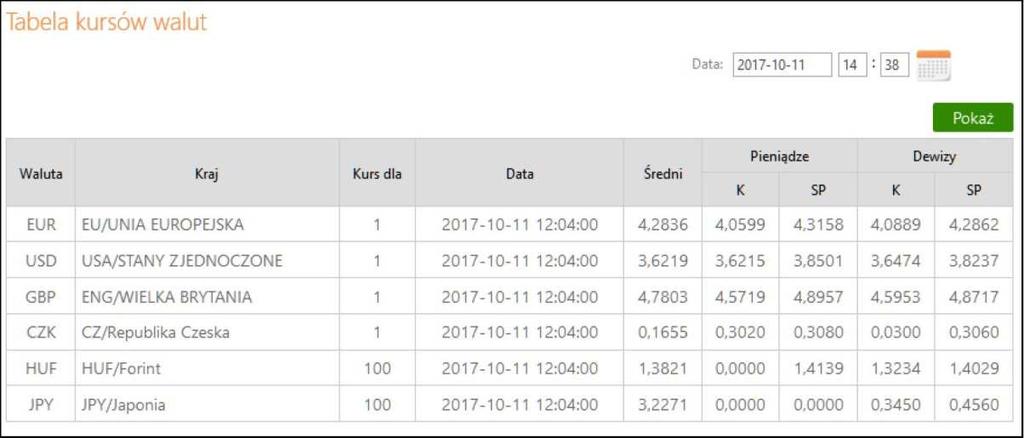Open the calendar date picker icon
Screen dimensions: 1024x438
934,65
